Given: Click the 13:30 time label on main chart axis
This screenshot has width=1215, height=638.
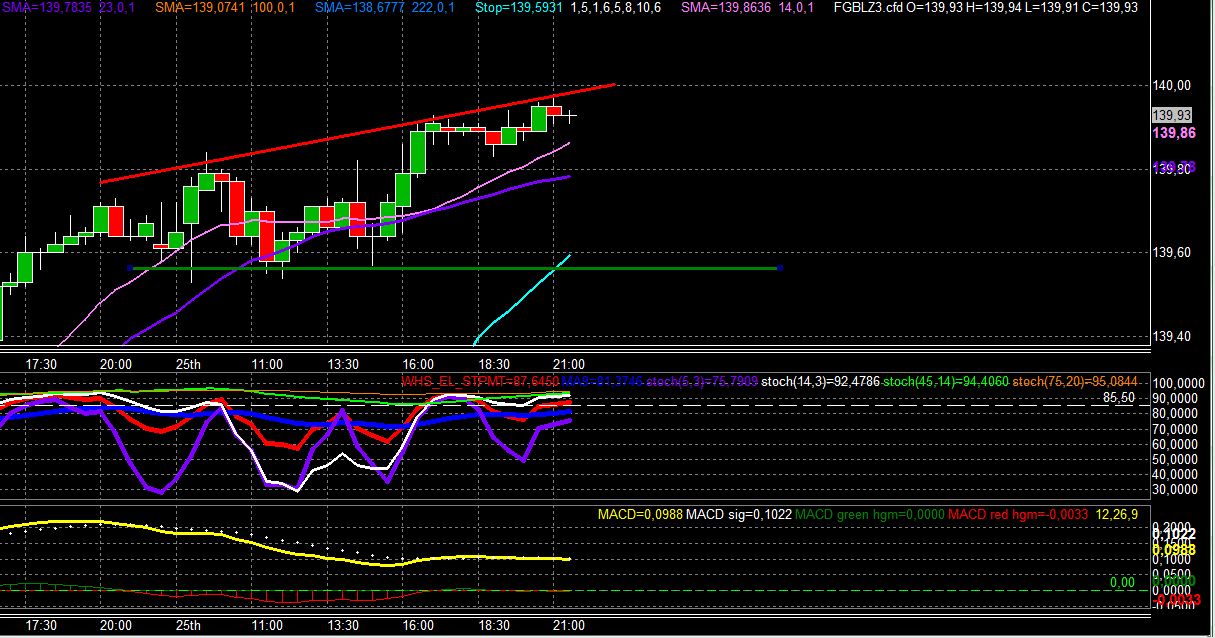Looking at the screenshot, I should click(x=342, y=363).
